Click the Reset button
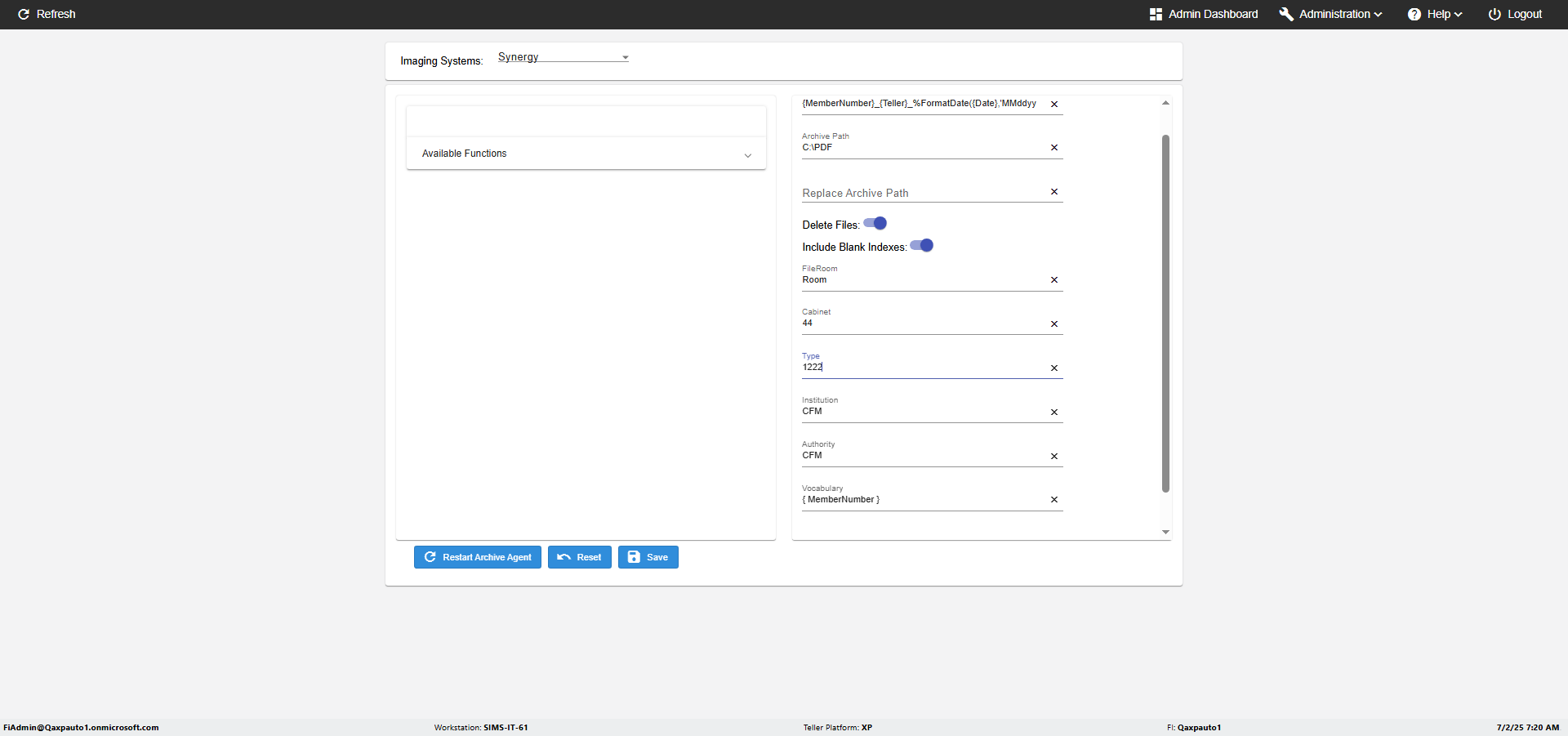Screen dimensions: 1568x736 pos(579,557)
